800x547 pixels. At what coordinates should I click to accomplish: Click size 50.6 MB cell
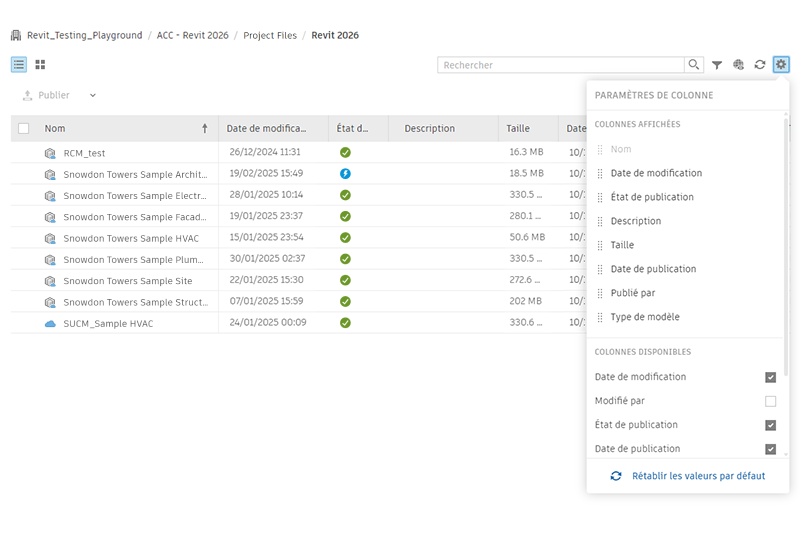(x=527, y=237)
